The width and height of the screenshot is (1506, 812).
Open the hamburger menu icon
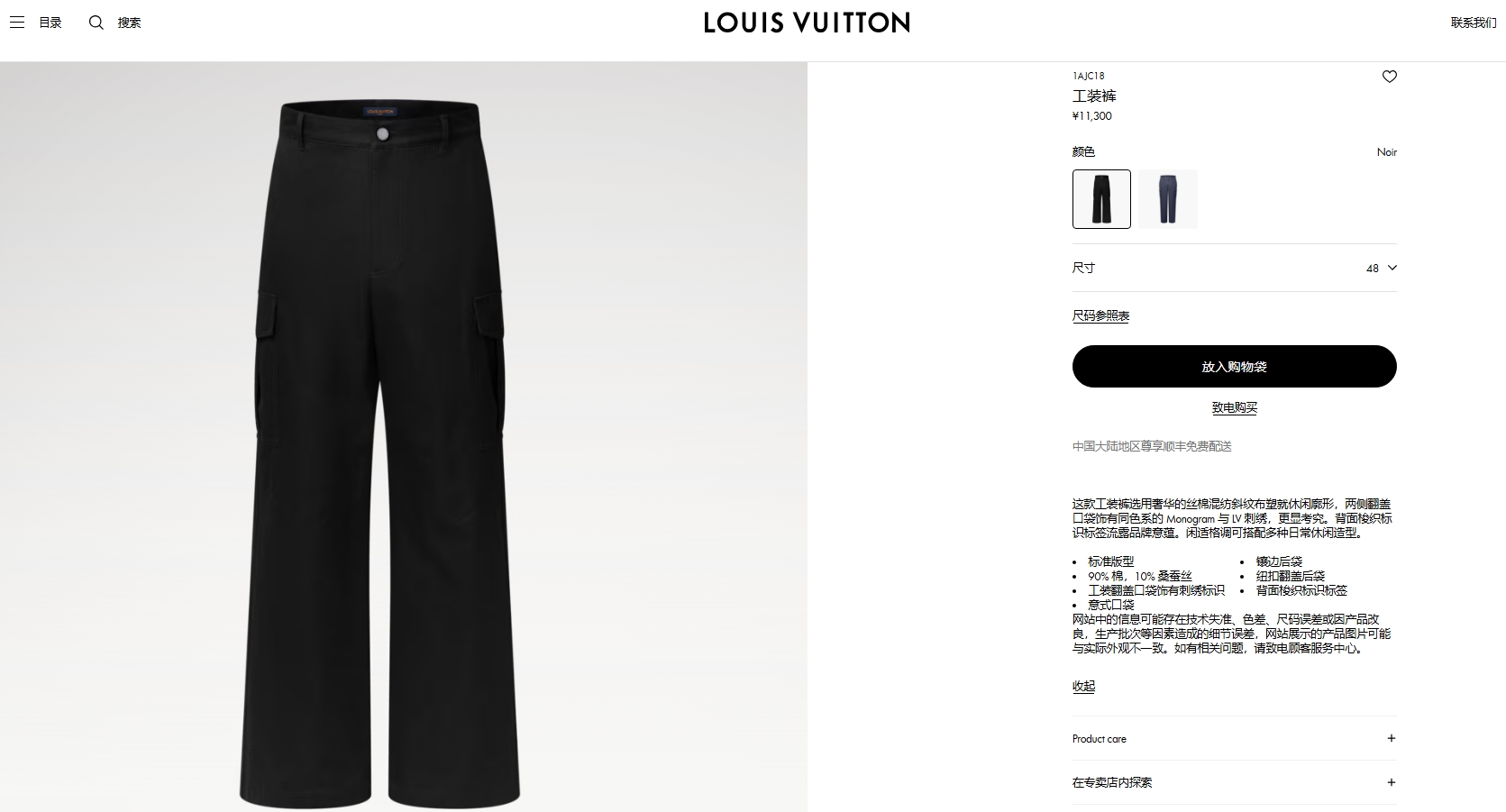point(17,23)
